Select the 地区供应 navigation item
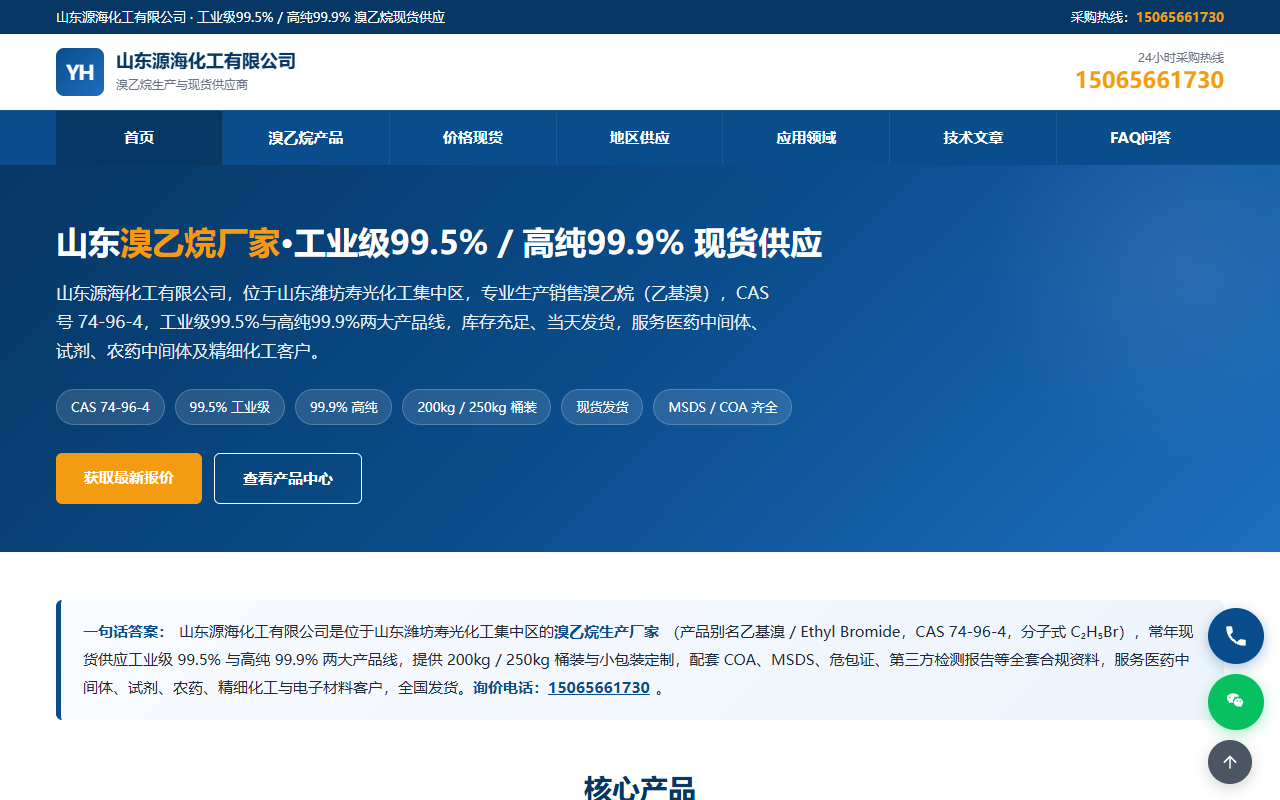Image resolution: width=1280 pixels, height=800 pixels. [x=640, y=138]
